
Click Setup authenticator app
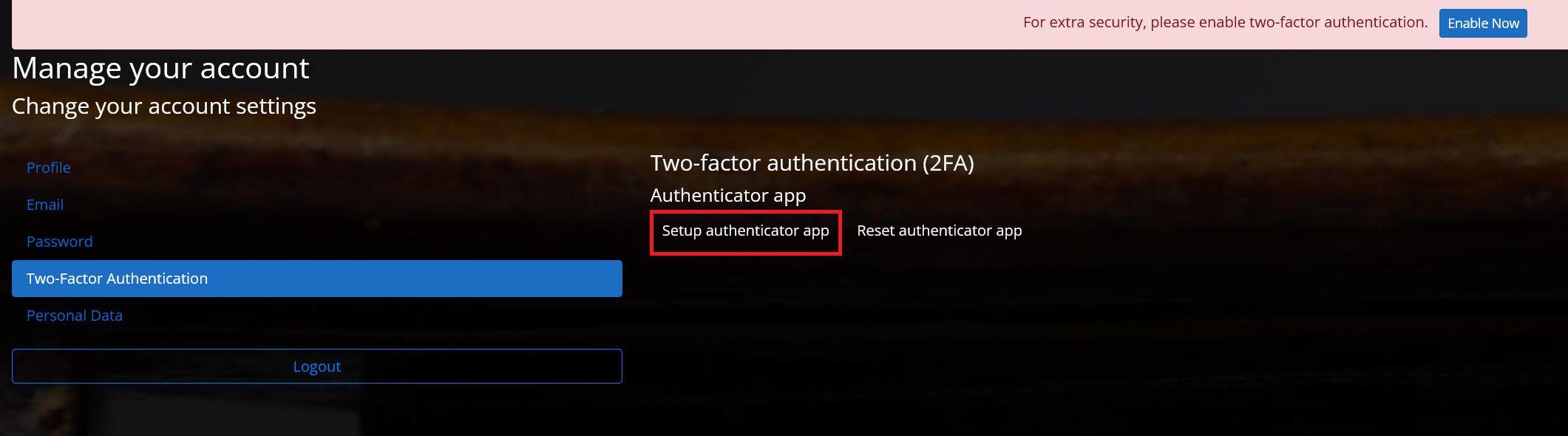pos(745,231)
